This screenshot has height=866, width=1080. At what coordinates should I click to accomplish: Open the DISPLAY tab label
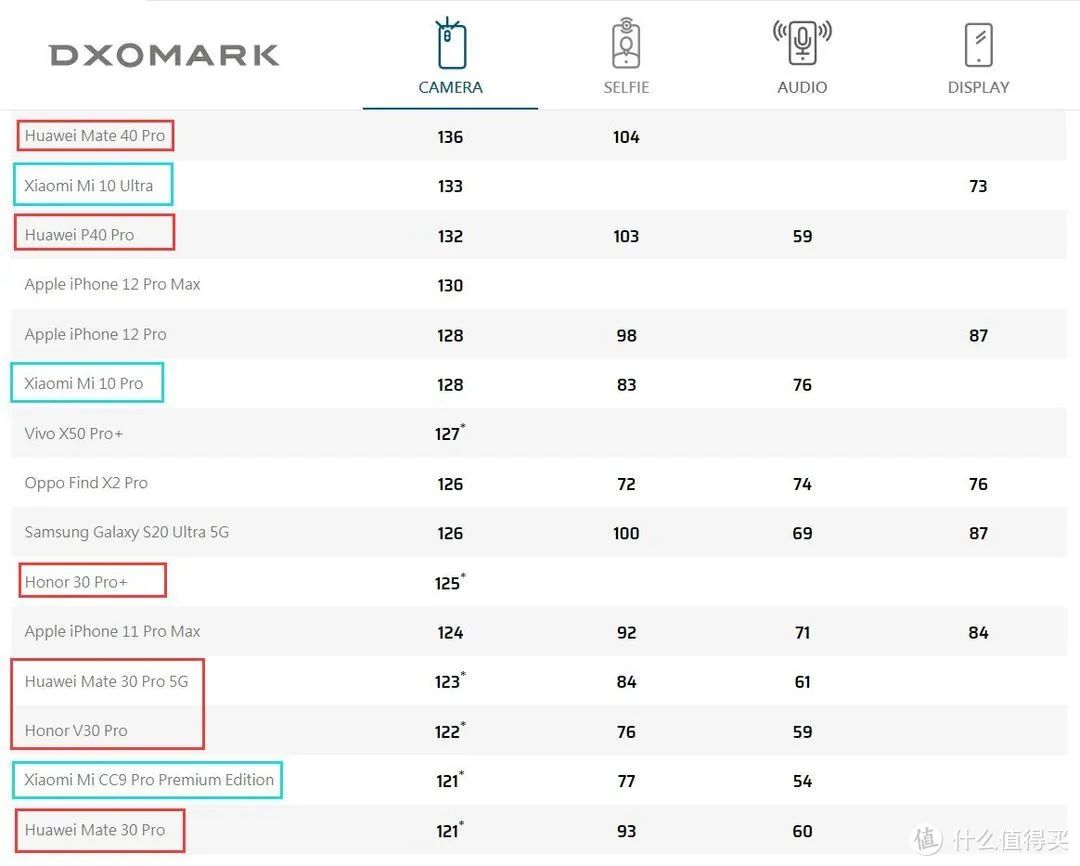[978, 87]
